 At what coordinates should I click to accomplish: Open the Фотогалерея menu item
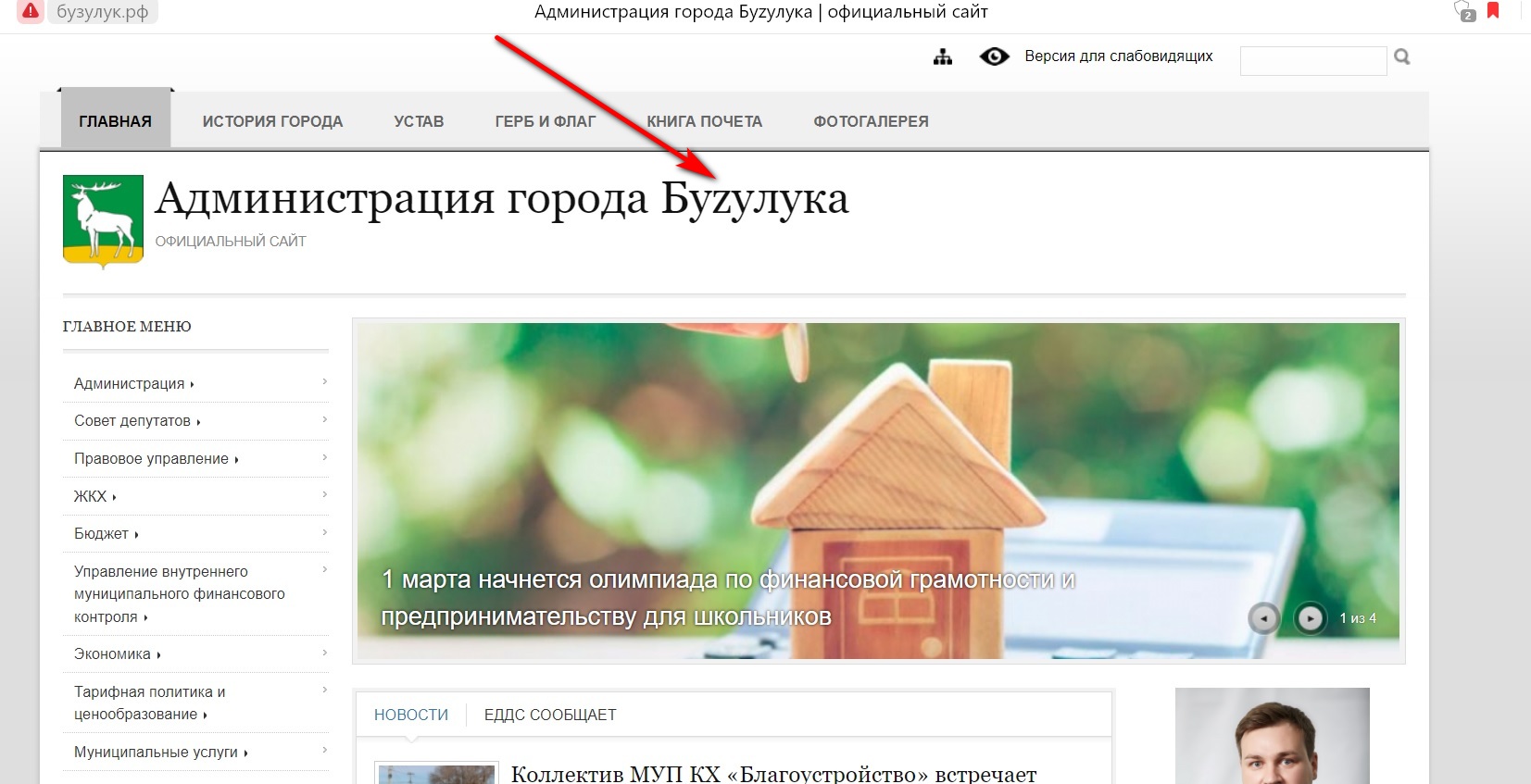(871, 121)
